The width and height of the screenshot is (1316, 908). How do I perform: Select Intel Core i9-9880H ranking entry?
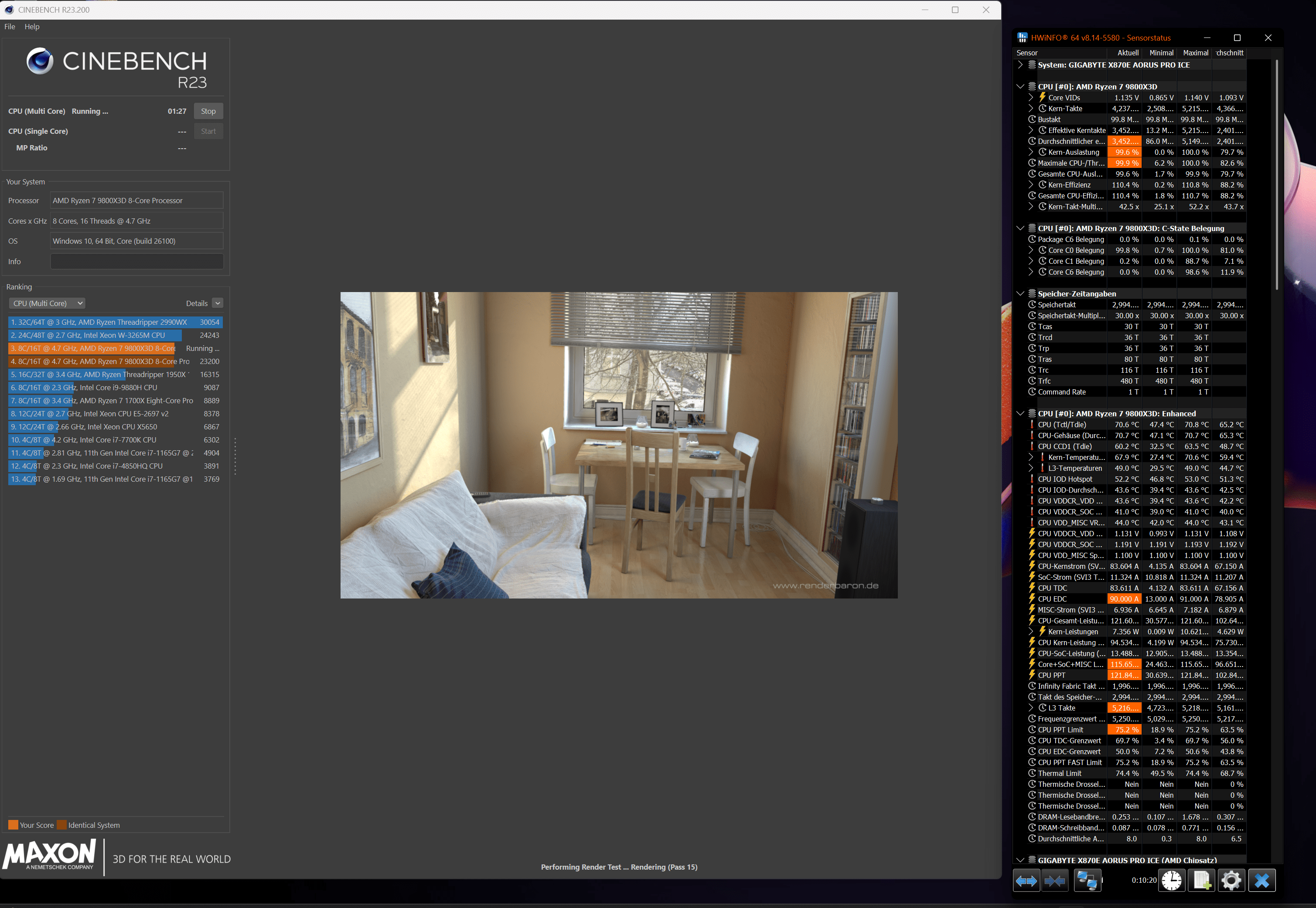point(116,388)
